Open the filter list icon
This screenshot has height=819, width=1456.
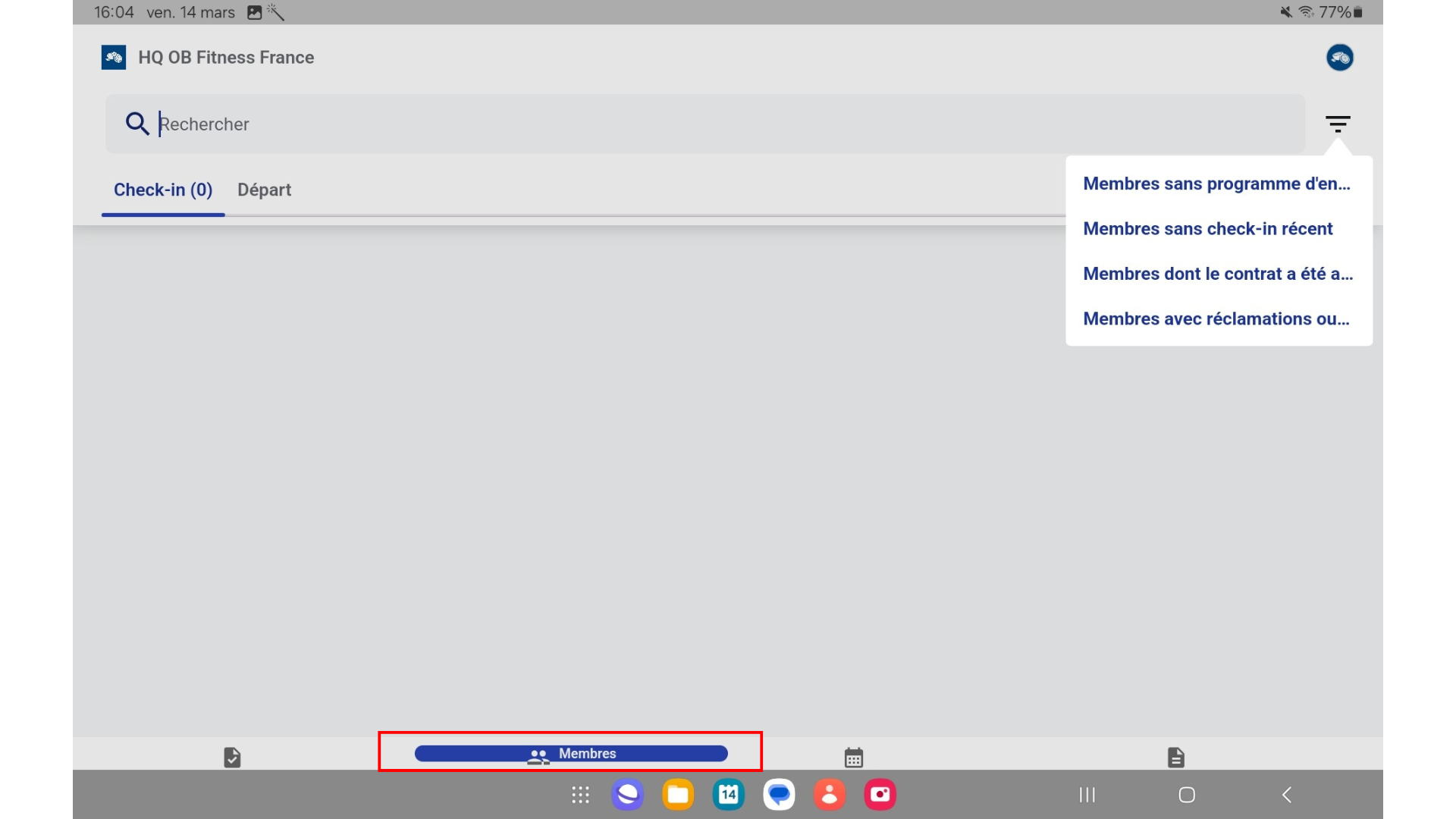(x=1338, y=124)
